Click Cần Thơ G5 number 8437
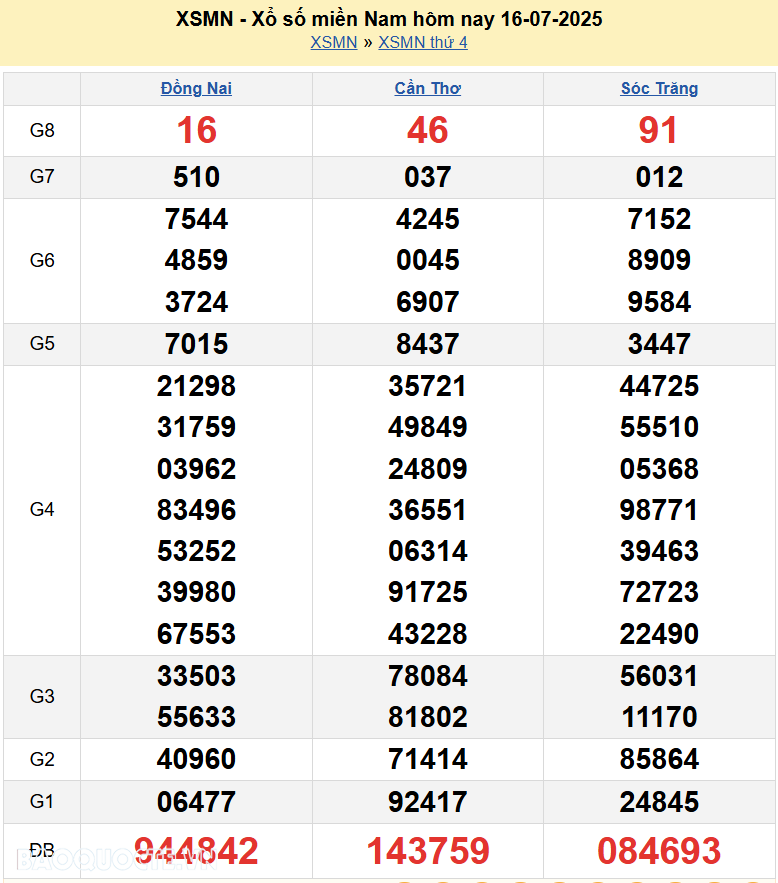Screen dimensions: 778x883 (428, 344)
